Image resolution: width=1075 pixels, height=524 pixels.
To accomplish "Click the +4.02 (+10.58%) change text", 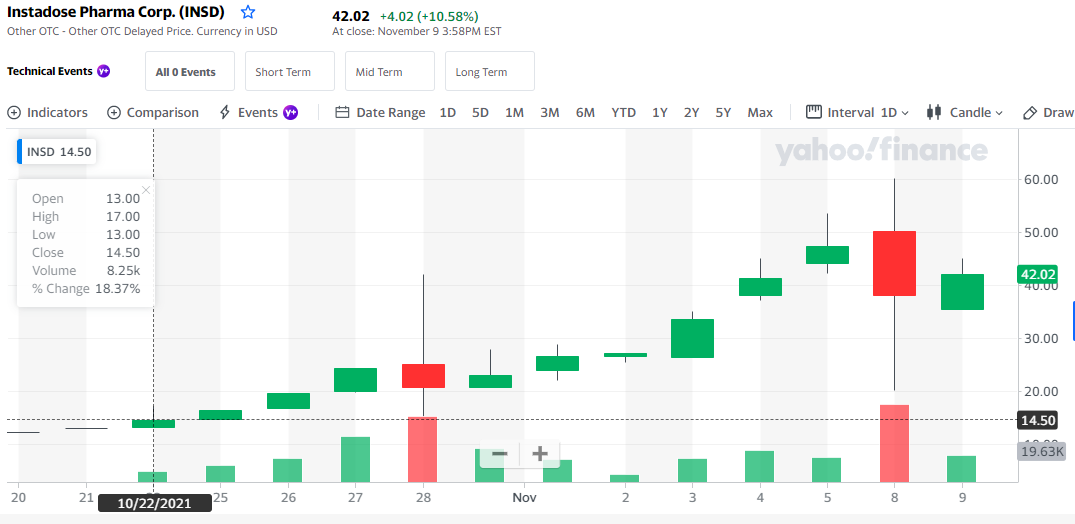I will (x=429, y=16).
